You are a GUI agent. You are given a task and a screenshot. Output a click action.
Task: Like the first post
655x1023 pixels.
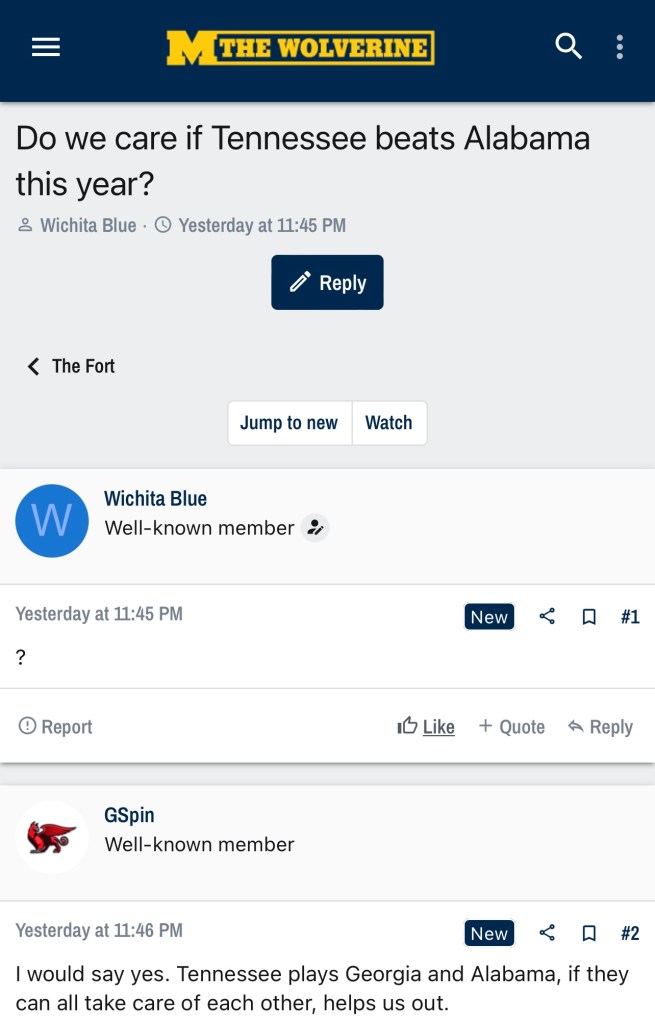[426, 727]
